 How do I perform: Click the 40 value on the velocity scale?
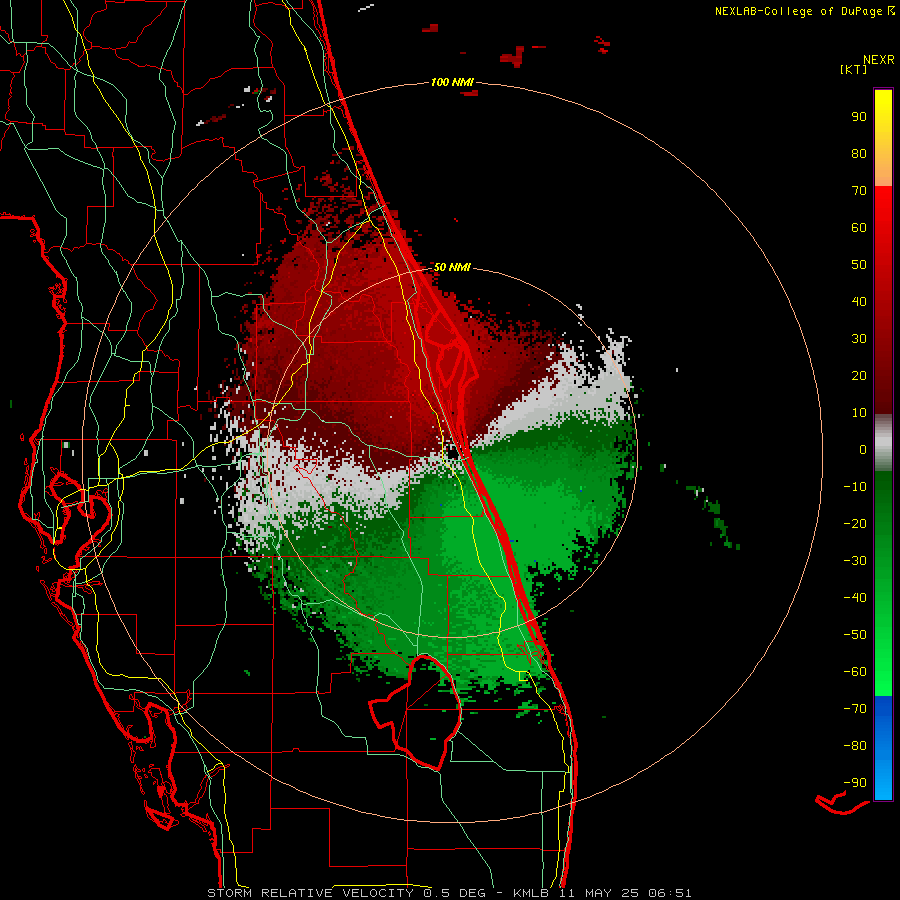pos(859,301)
